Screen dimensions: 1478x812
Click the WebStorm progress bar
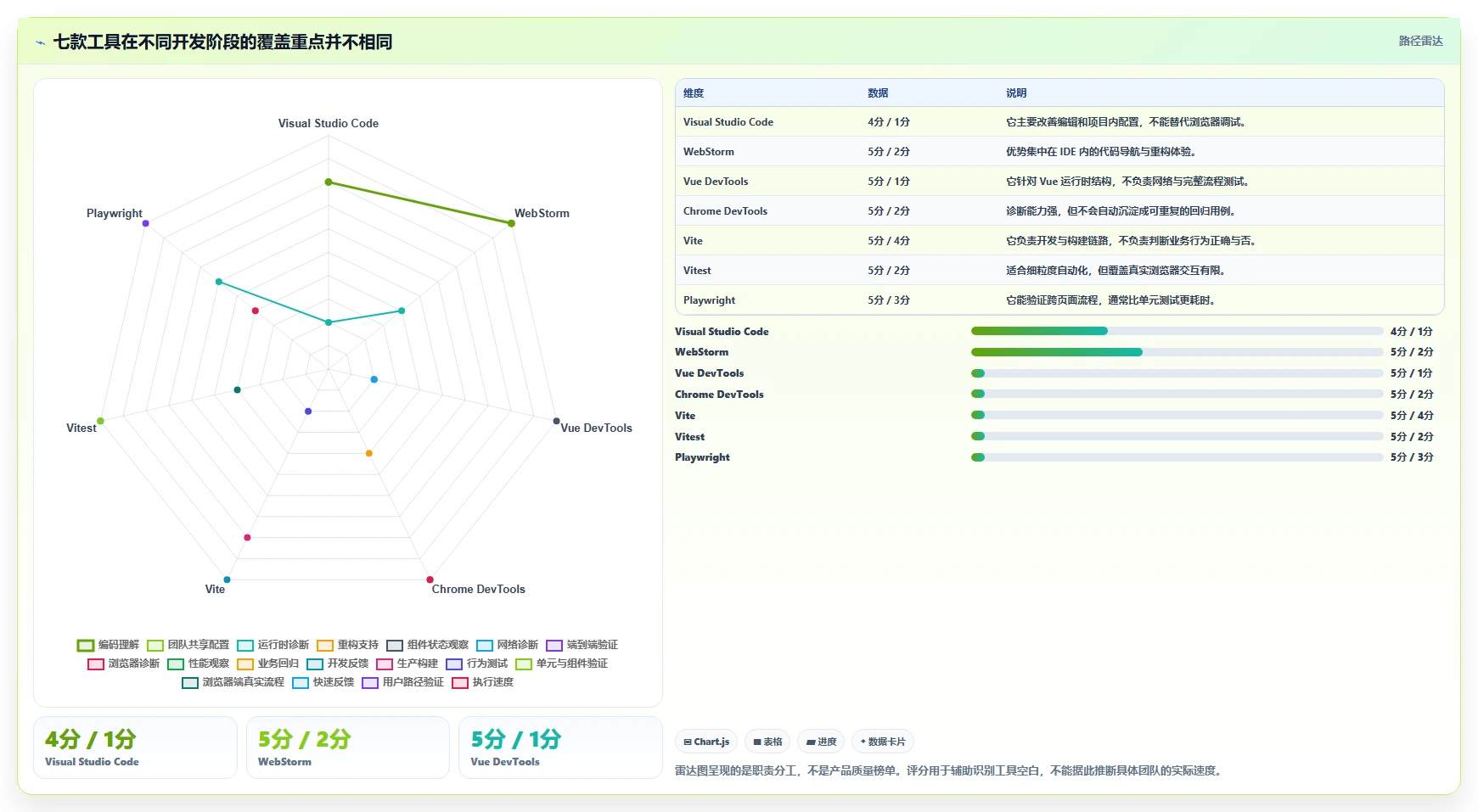(x=1177, y=352)
